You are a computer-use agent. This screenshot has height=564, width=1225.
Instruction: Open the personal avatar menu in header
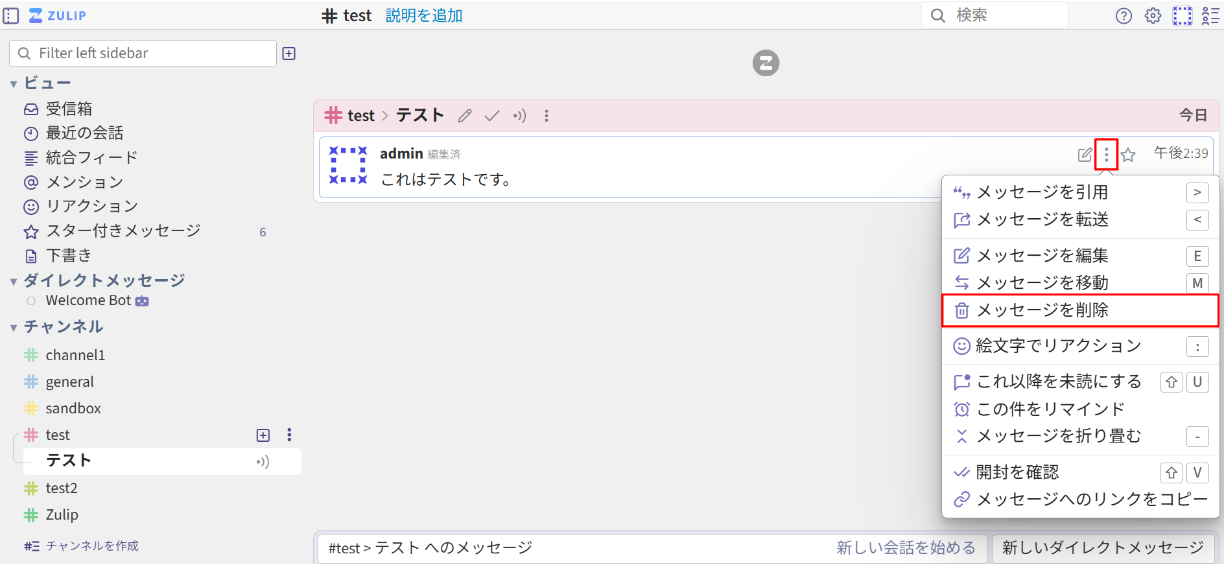[1183, 16]
